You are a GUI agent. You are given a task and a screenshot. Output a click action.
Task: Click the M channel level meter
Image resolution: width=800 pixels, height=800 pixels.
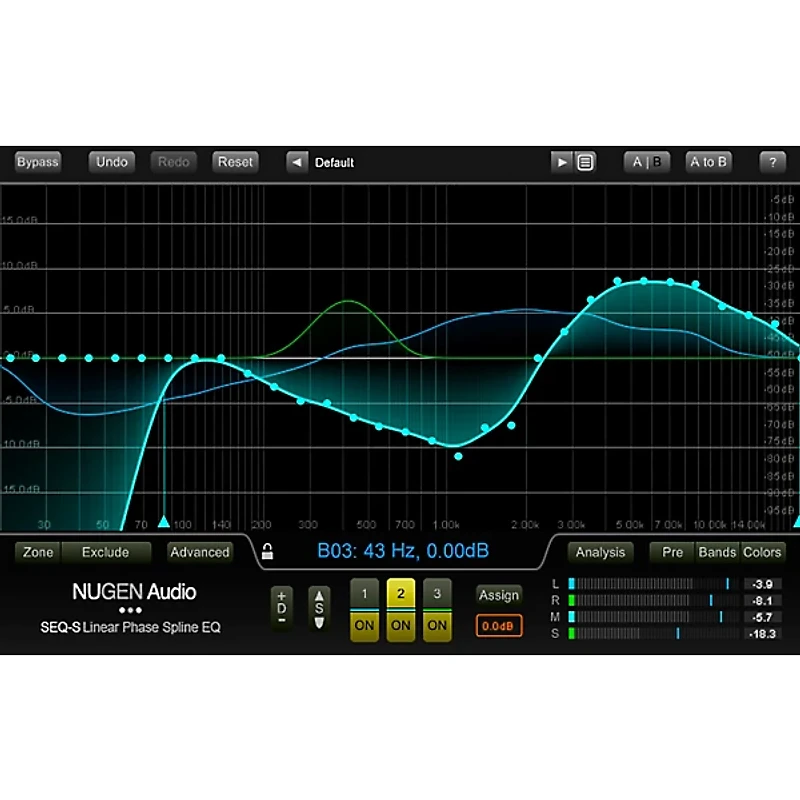[x=653, y=617]
